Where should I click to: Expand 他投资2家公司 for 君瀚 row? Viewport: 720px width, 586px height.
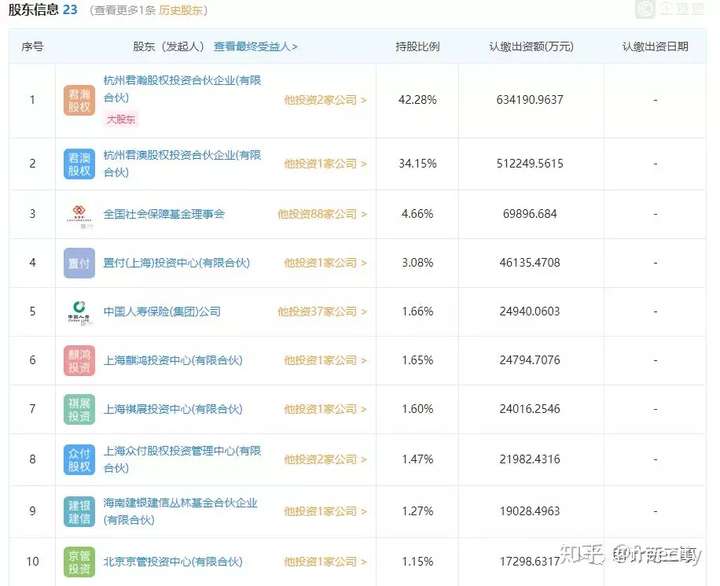point(325,100)
